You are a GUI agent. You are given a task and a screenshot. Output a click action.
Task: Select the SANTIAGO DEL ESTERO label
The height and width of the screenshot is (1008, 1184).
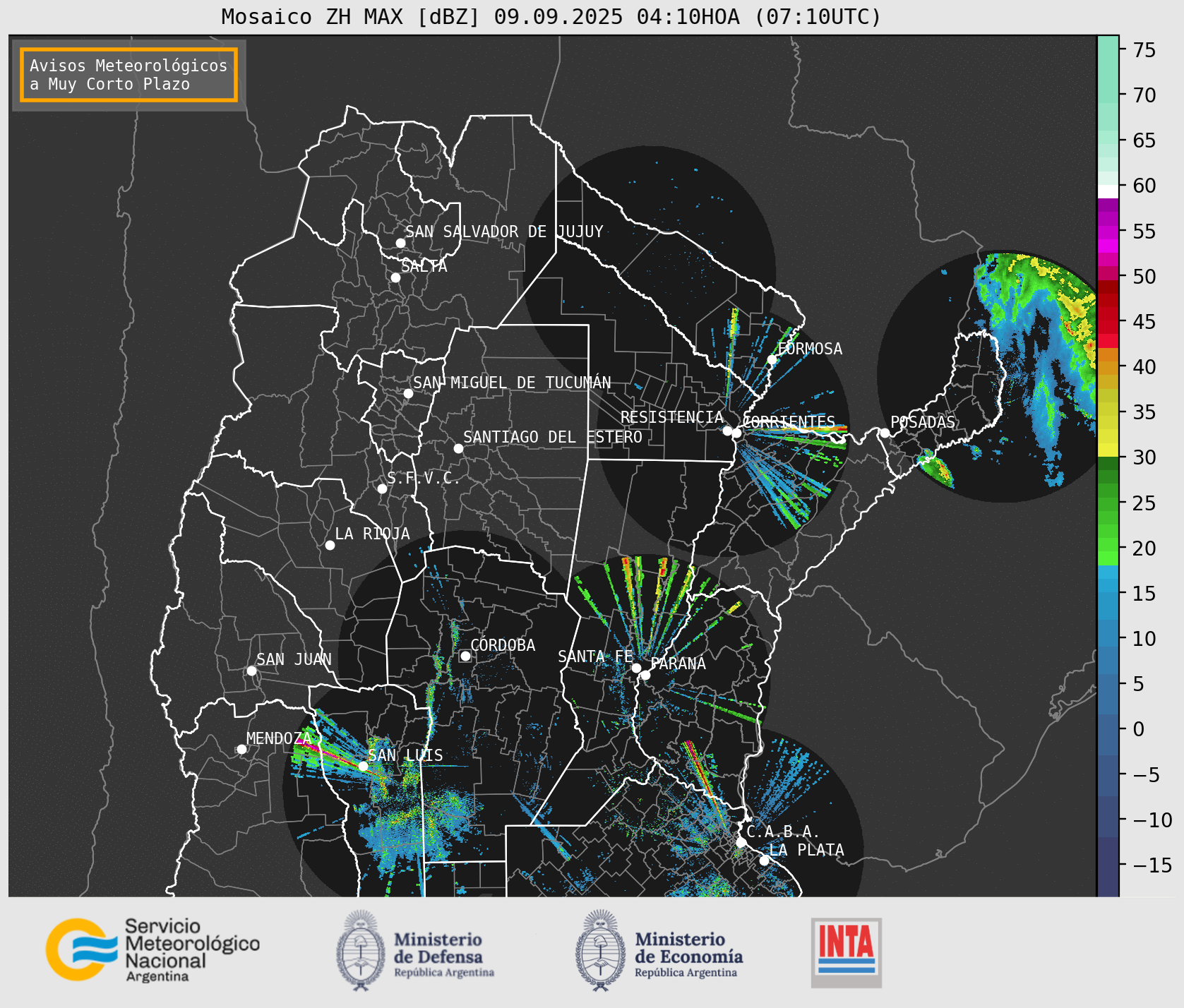[553, 437]
